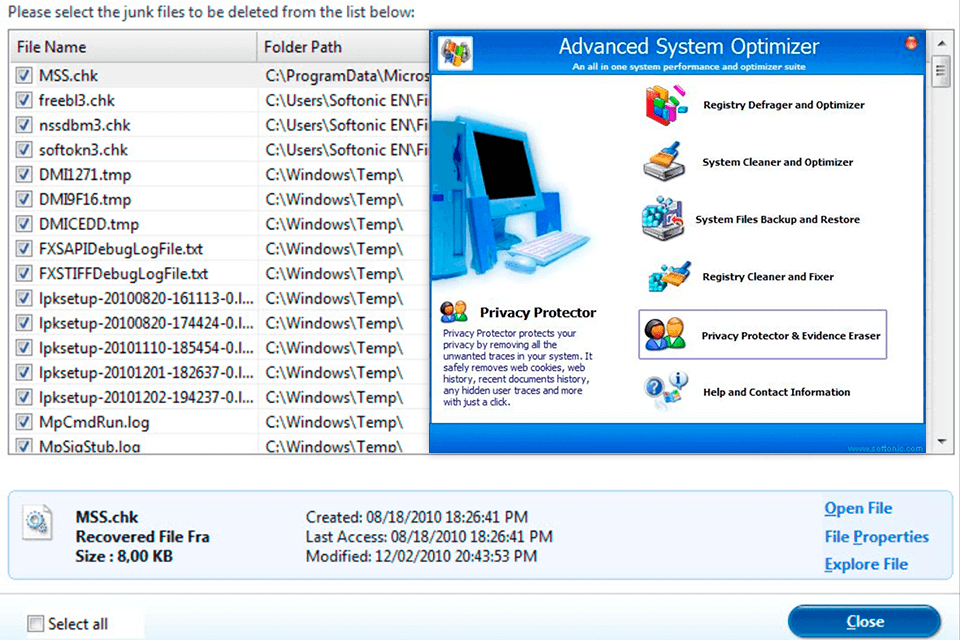This screenshot has width=960, height=640.
Task: Click the System Files Backup and Restore icon
Action: click(x=663, y=219)
